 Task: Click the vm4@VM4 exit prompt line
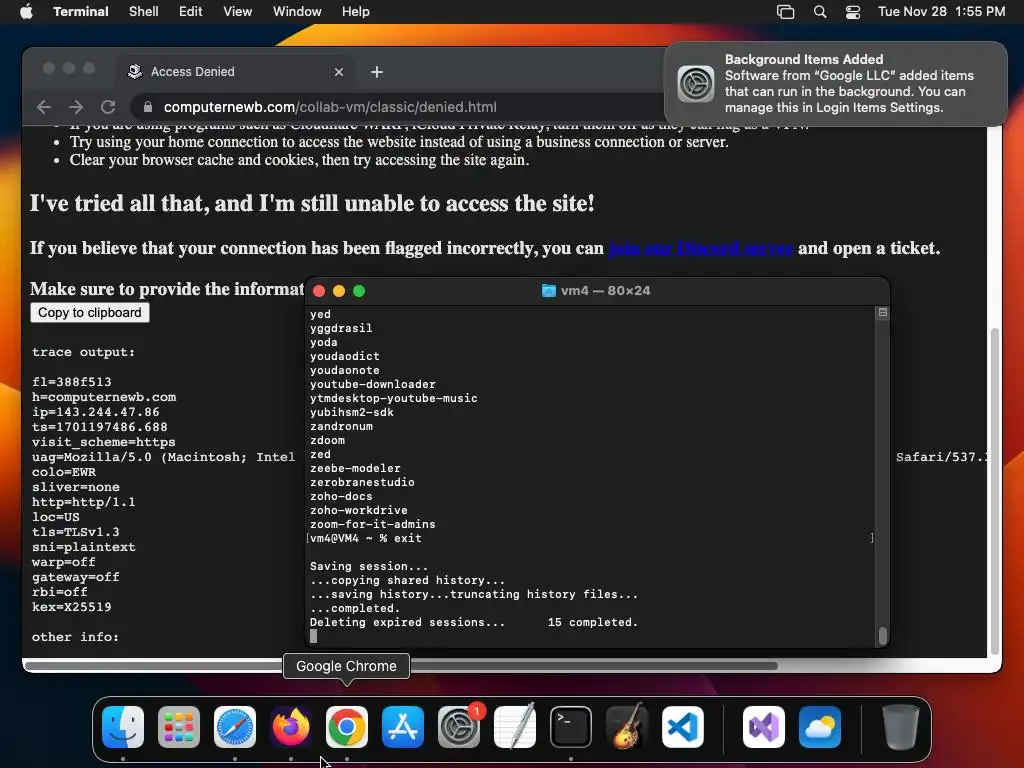click(x=366, y=538)
